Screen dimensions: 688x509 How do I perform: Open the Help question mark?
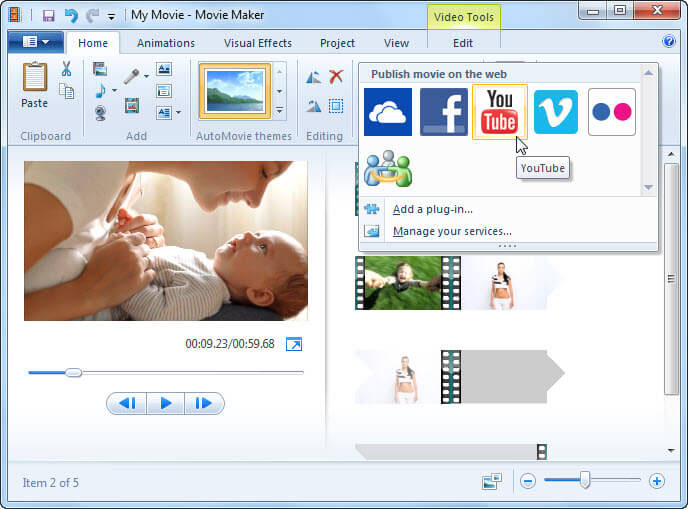pos(669,41)
